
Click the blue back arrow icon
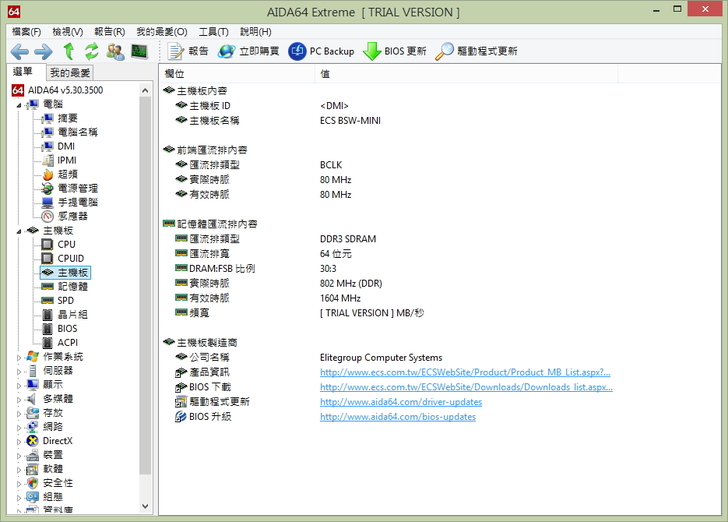[19, 51]
